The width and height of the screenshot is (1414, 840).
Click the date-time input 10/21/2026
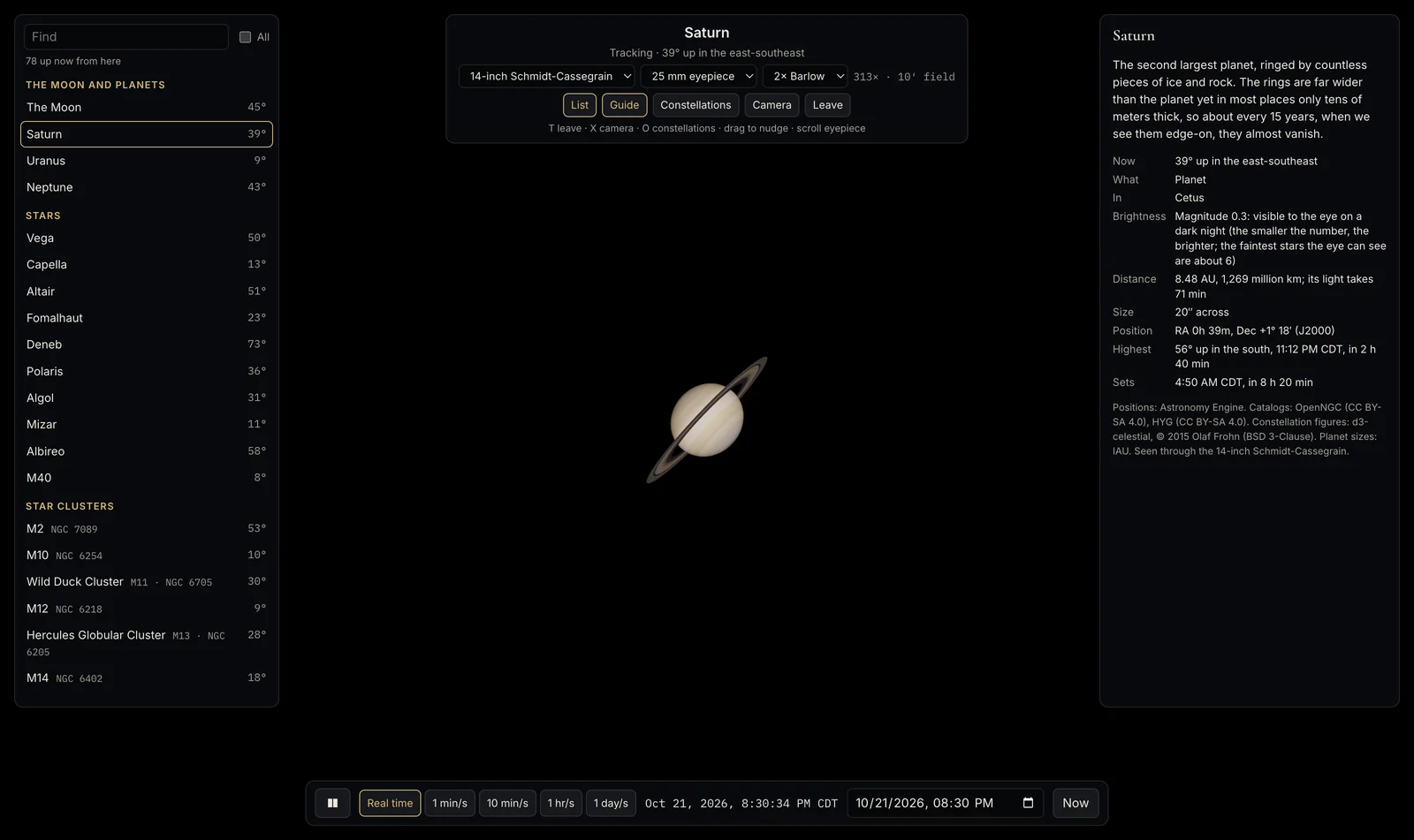(946, 803)
